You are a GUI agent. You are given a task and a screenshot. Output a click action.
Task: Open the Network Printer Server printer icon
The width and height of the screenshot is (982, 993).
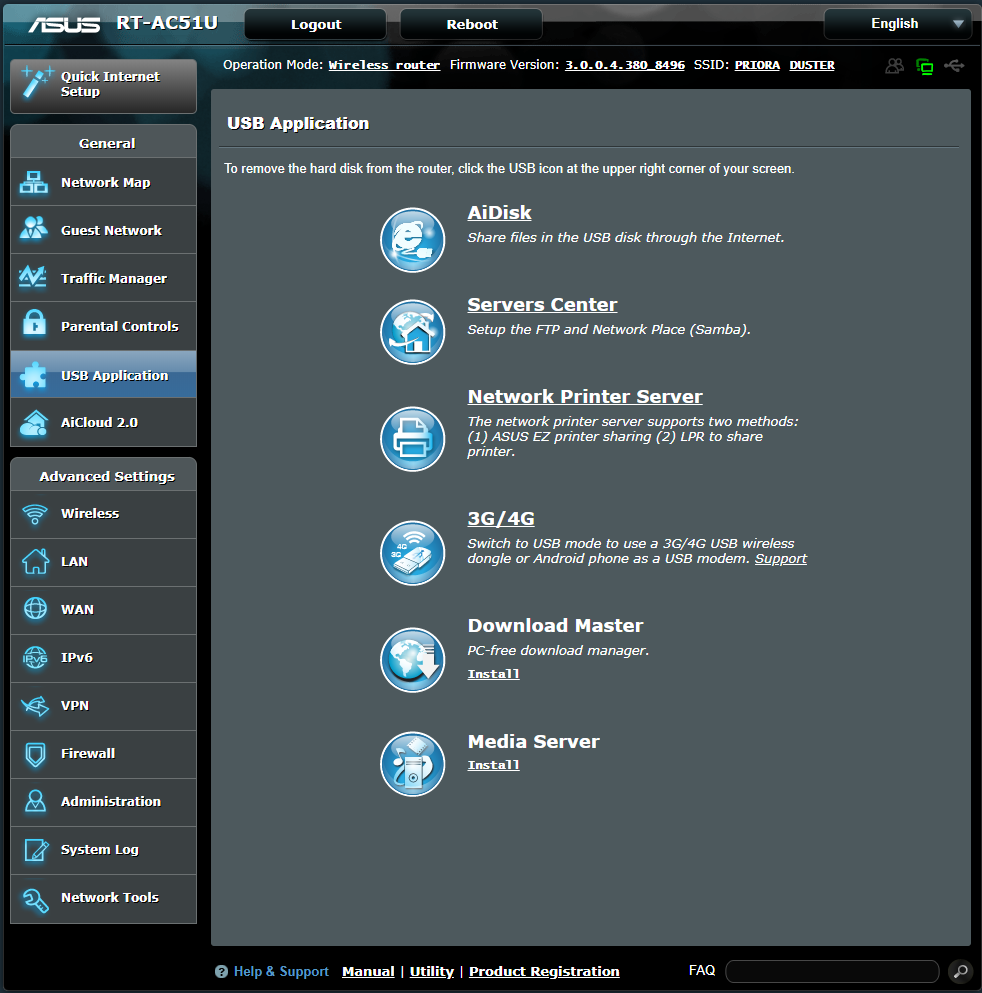pyautogui.click(x=412, y=439)
